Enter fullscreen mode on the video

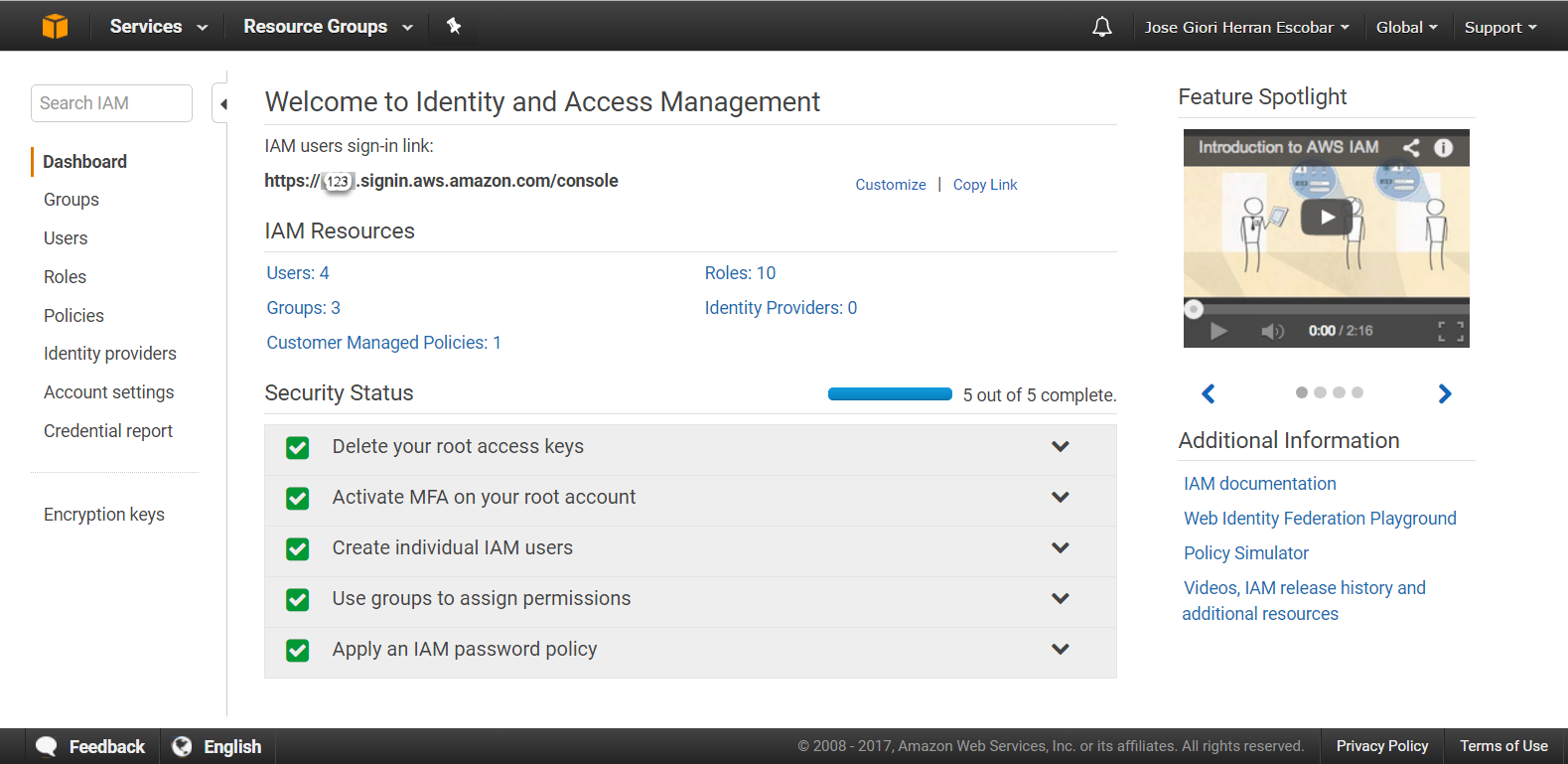pyautogui.click(x=1451, y=331)
